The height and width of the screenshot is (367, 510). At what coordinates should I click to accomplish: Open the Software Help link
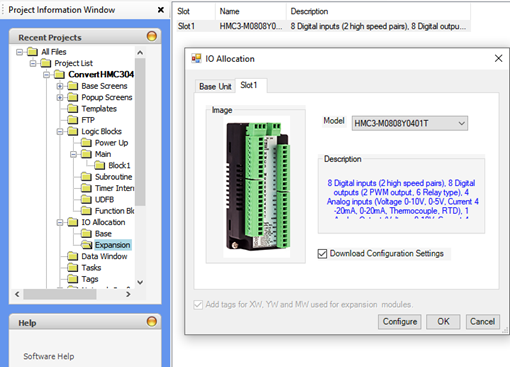[x=49, y=356]
